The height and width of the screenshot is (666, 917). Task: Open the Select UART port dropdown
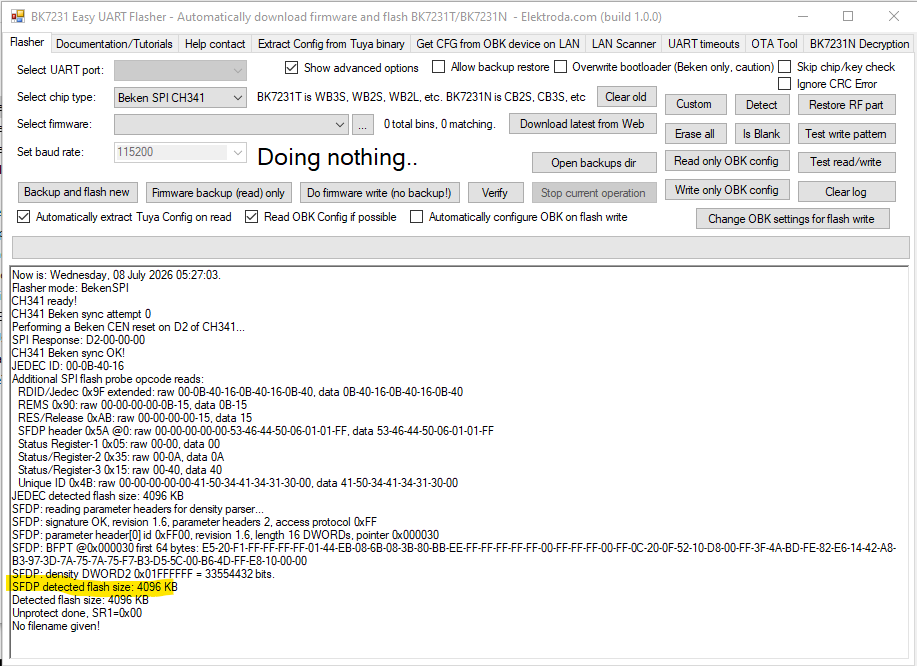[x=180, y=70]
